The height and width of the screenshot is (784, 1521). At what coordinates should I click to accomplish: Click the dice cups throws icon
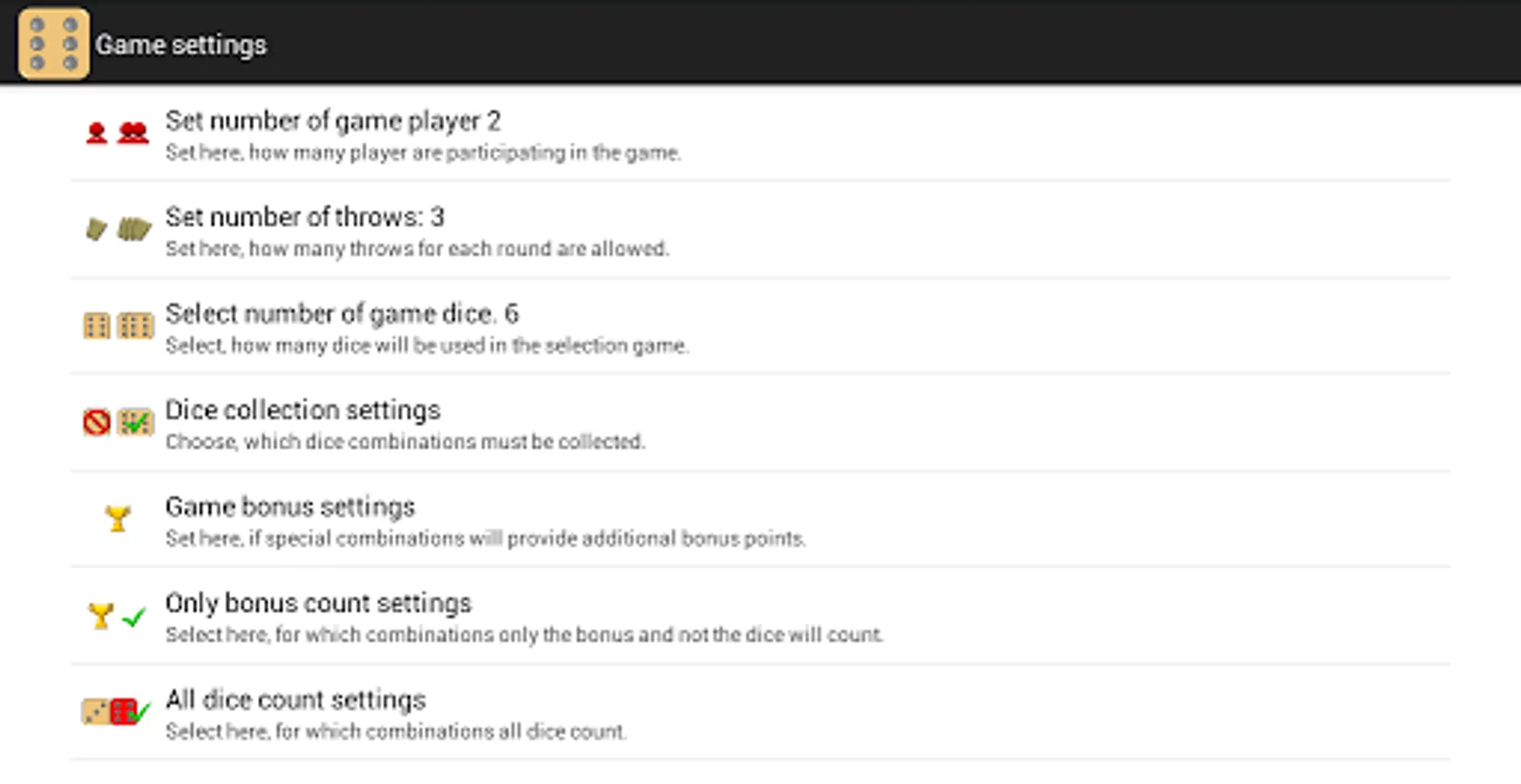point(118,229)
